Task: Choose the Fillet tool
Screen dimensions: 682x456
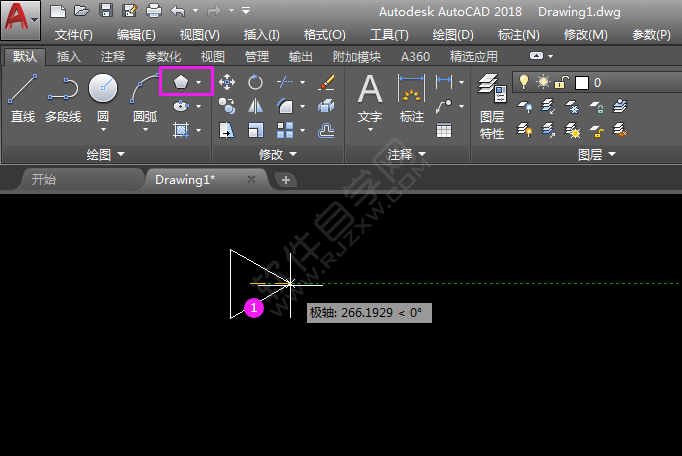Action: pyautogui.click(x=285, y=106)
